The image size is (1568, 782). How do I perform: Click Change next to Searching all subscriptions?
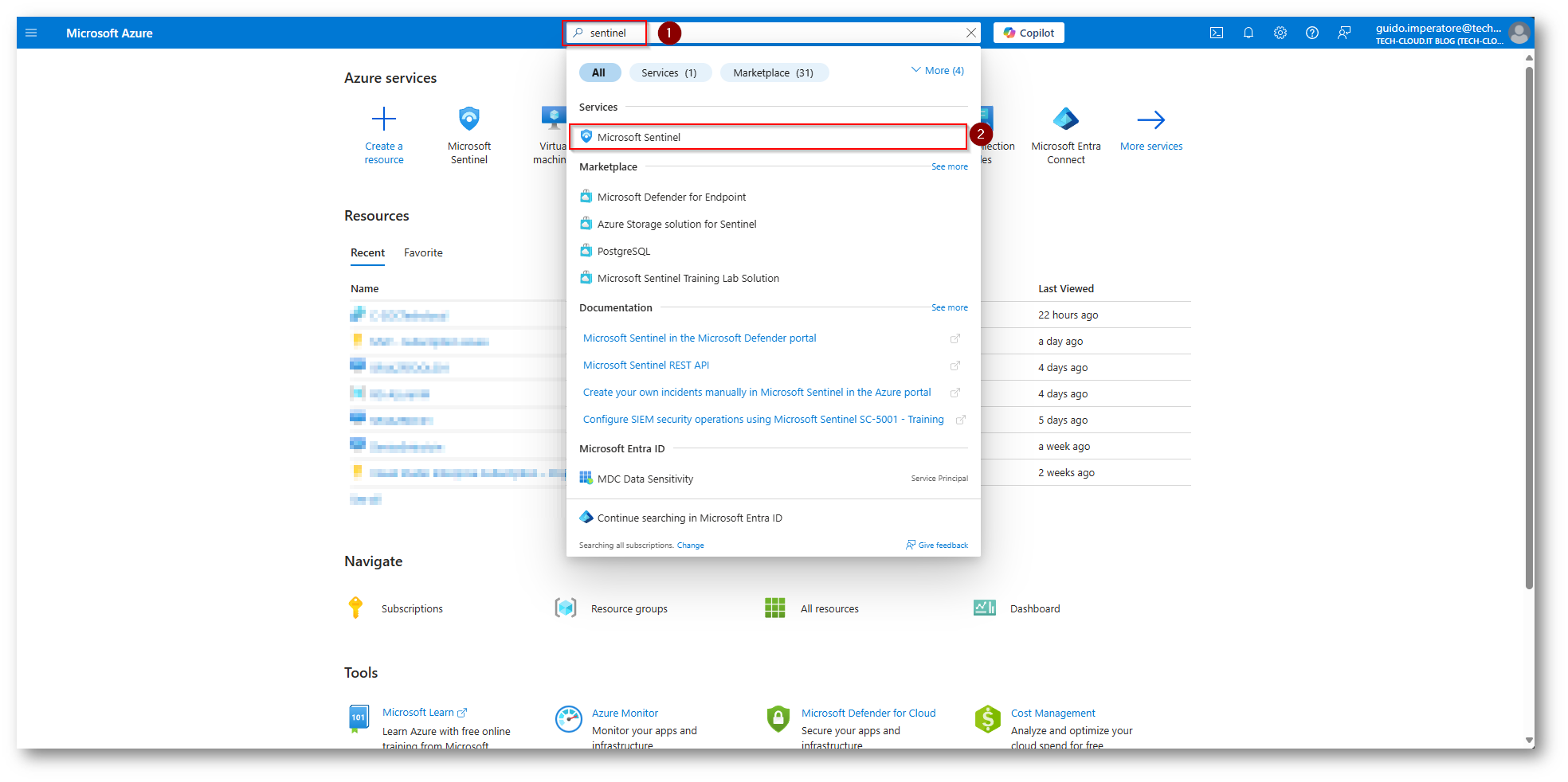[x=690, y=545]
